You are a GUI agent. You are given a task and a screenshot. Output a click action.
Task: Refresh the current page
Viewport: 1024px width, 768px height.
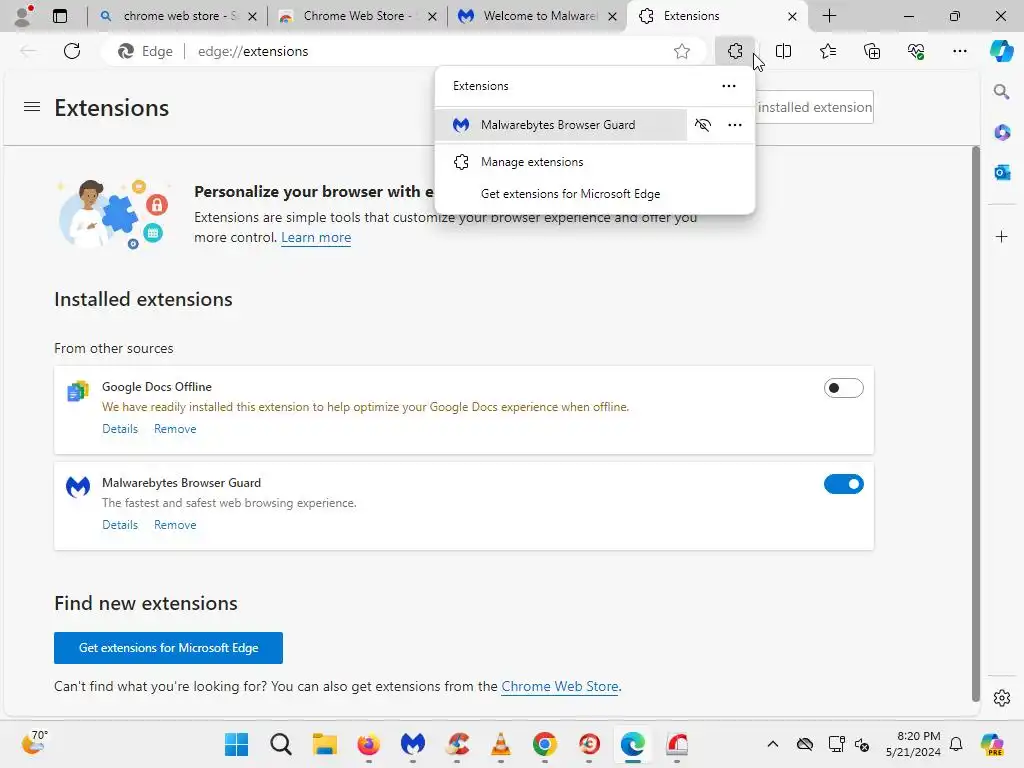click(x=72, y=51)
